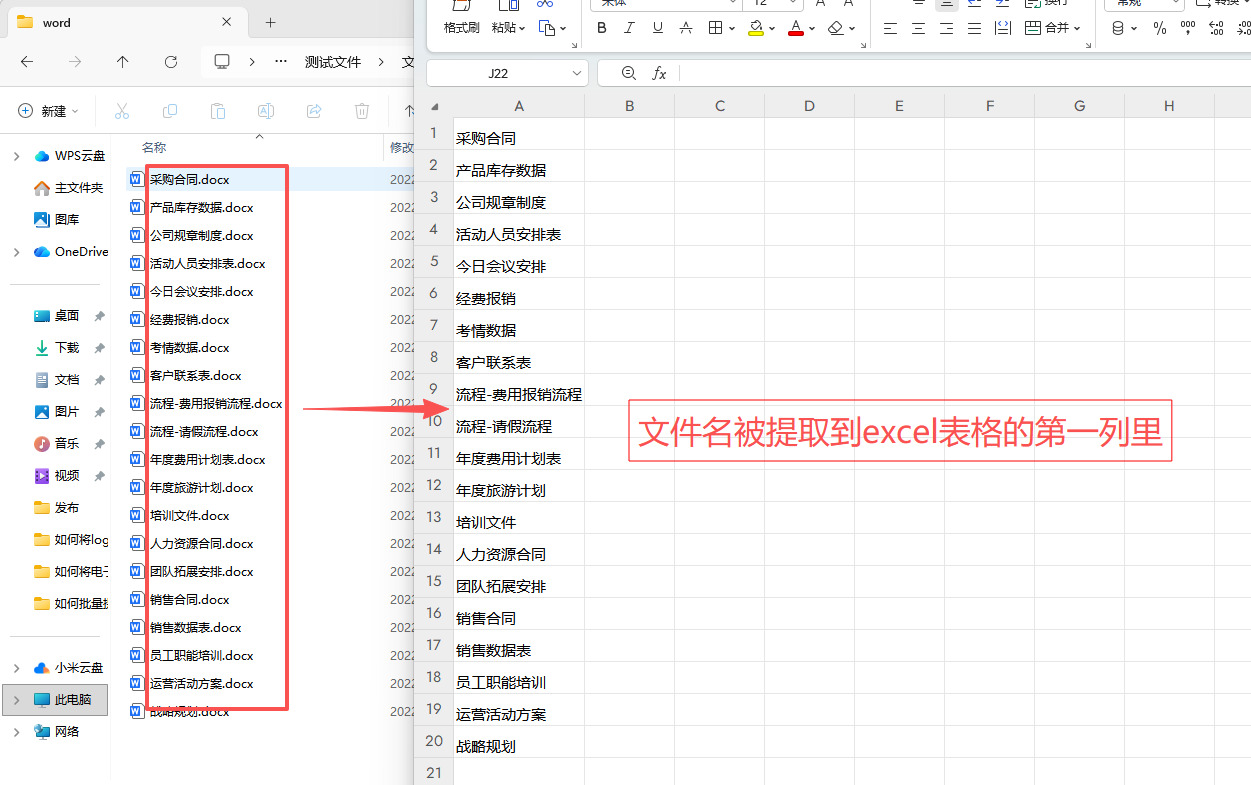Open the 新建 new item menu

pyautogui.click(x=50, y=111)
